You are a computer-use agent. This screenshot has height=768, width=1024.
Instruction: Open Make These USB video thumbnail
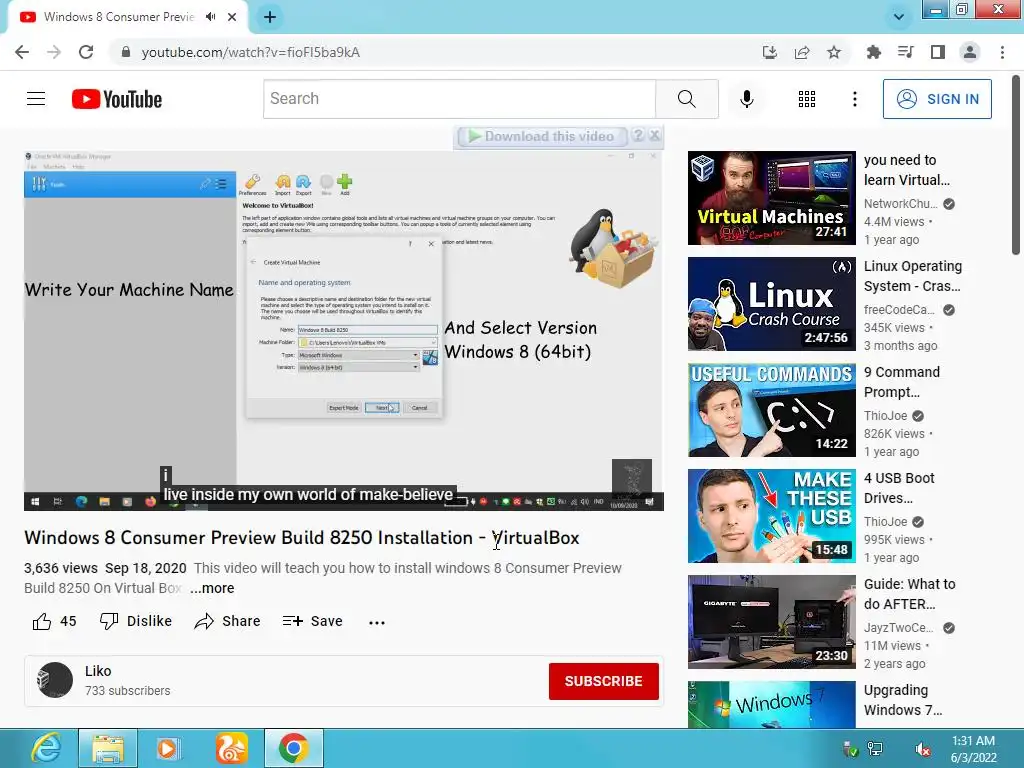[771, 516]
